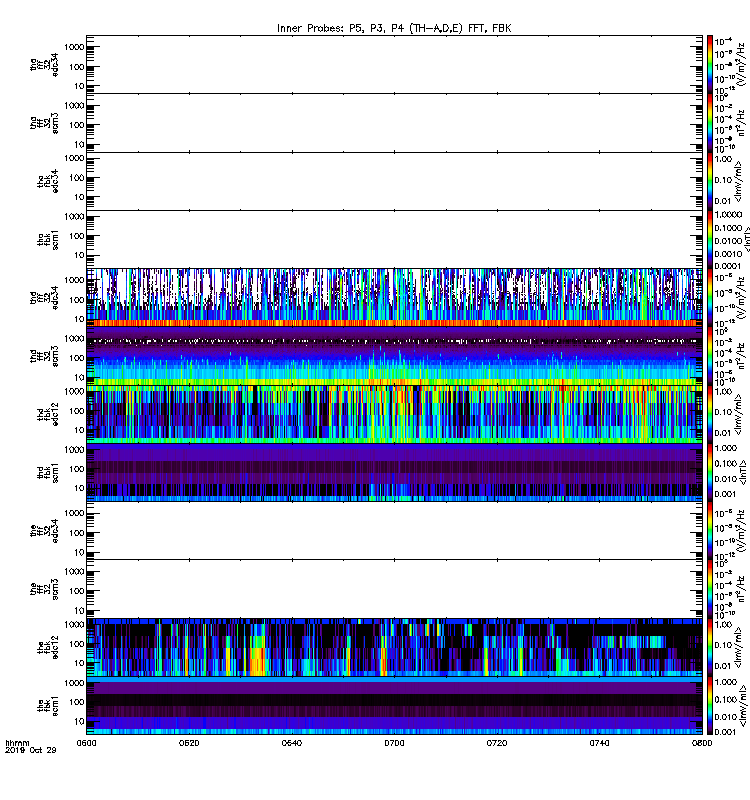Click the '0640' time axis label
Image resolution: width=750 pixels, height=800 pixels.
pos(292,743)
